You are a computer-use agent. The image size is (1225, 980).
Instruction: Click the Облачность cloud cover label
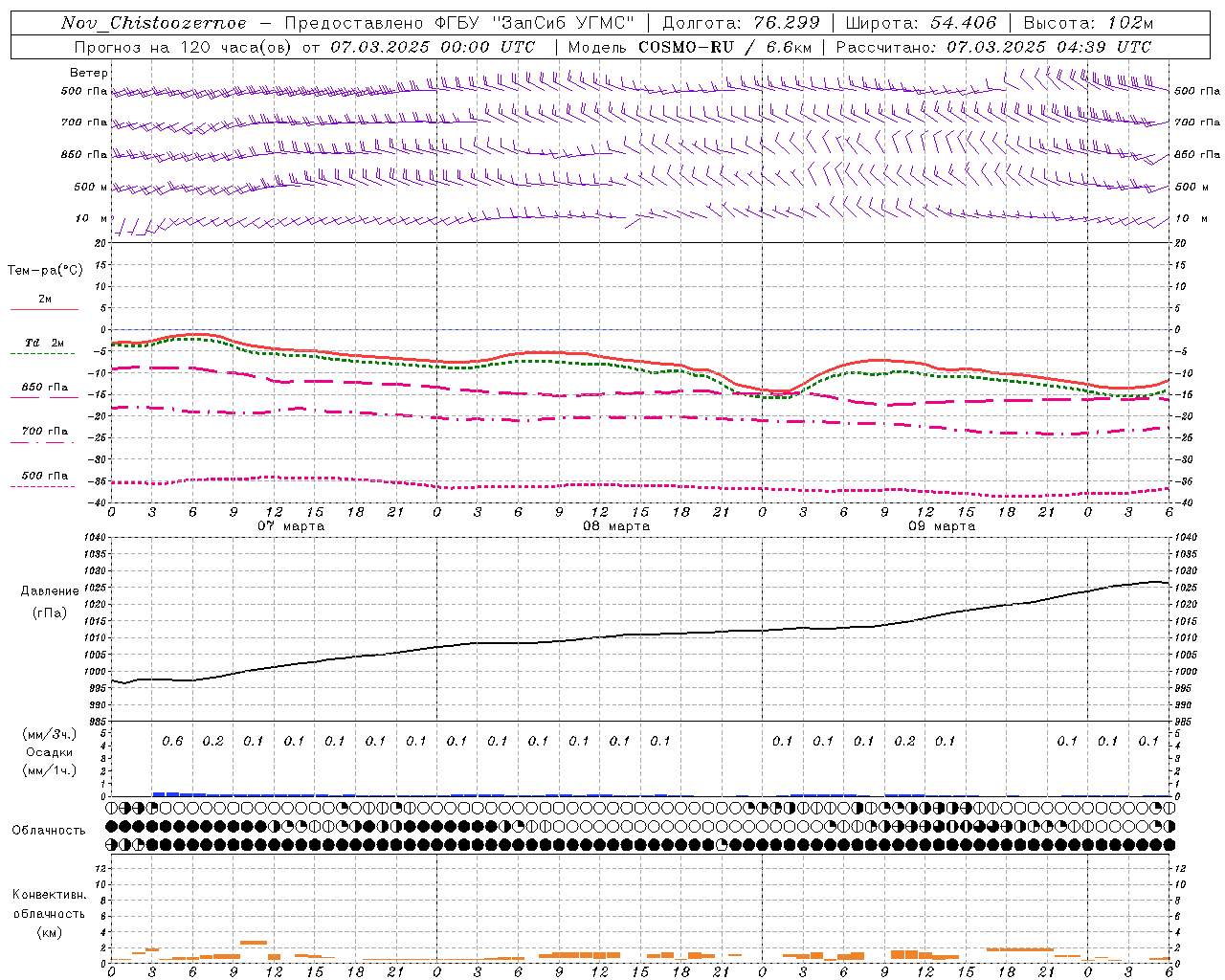click(49, 831)
